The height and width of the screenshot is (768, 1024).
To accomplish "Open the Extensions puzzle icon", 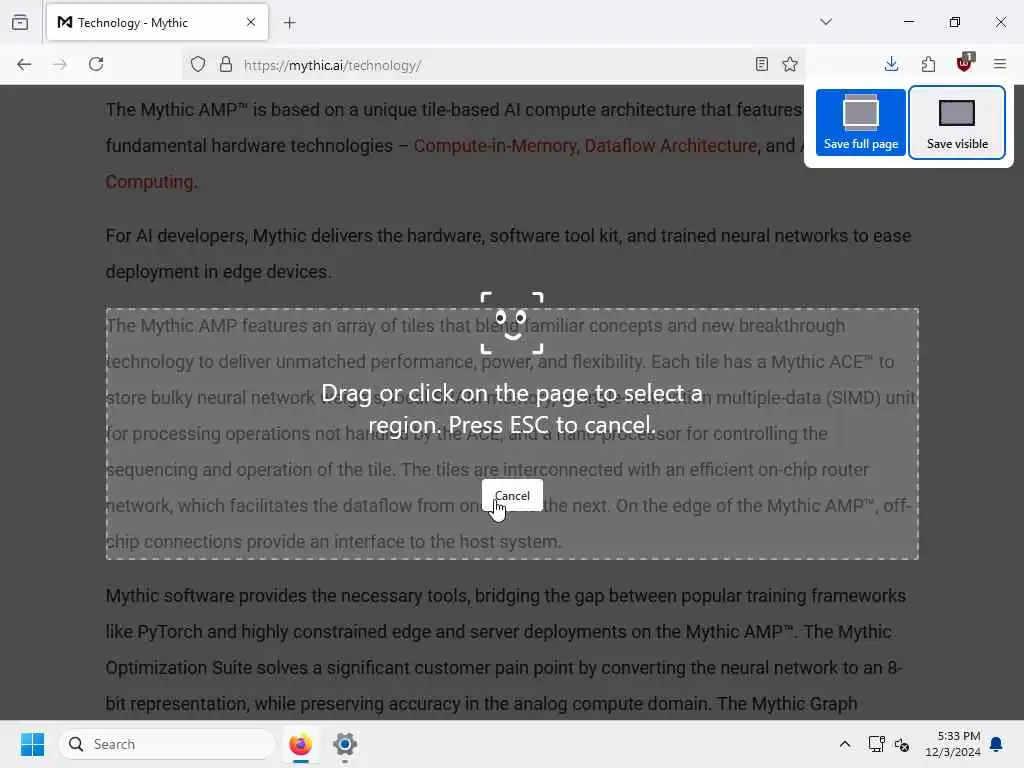I will pyautogui.click(x=928, y=64).
